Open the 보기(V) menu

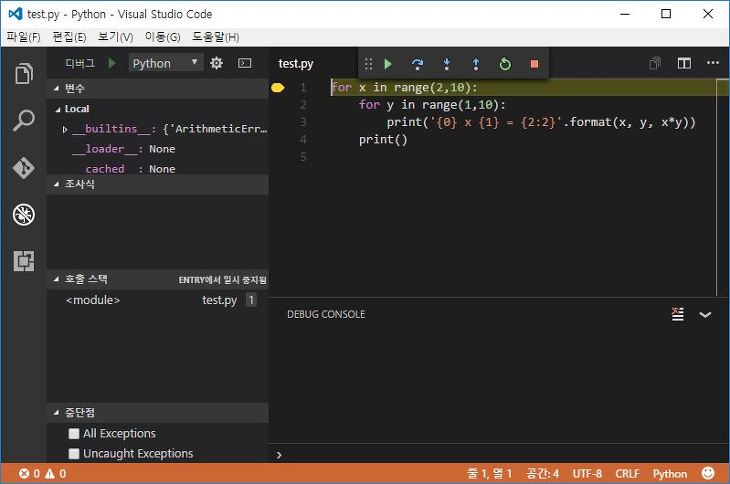[x=115, y=37]
